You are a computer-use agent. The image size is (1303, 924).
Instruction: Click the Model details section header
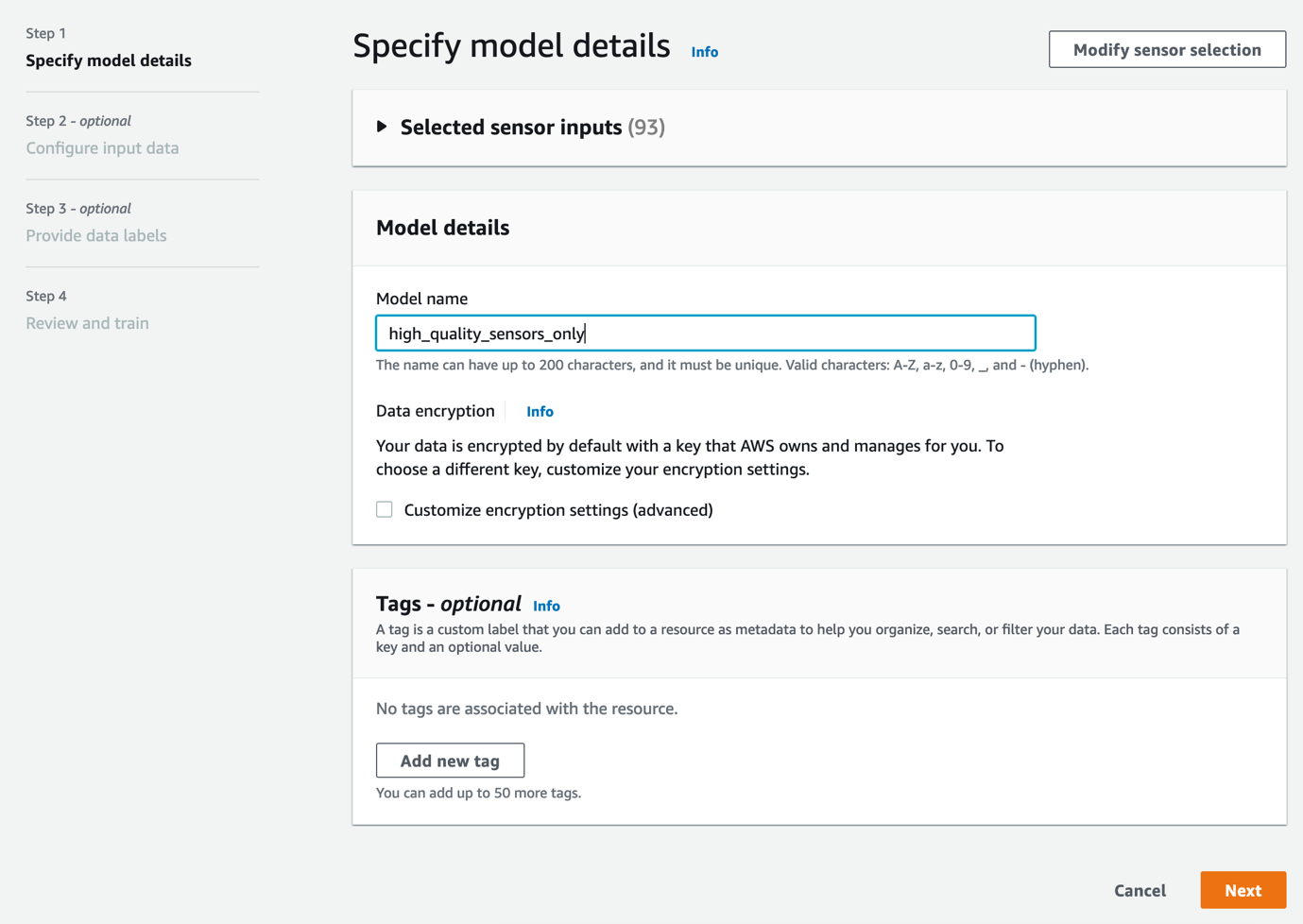442,228
